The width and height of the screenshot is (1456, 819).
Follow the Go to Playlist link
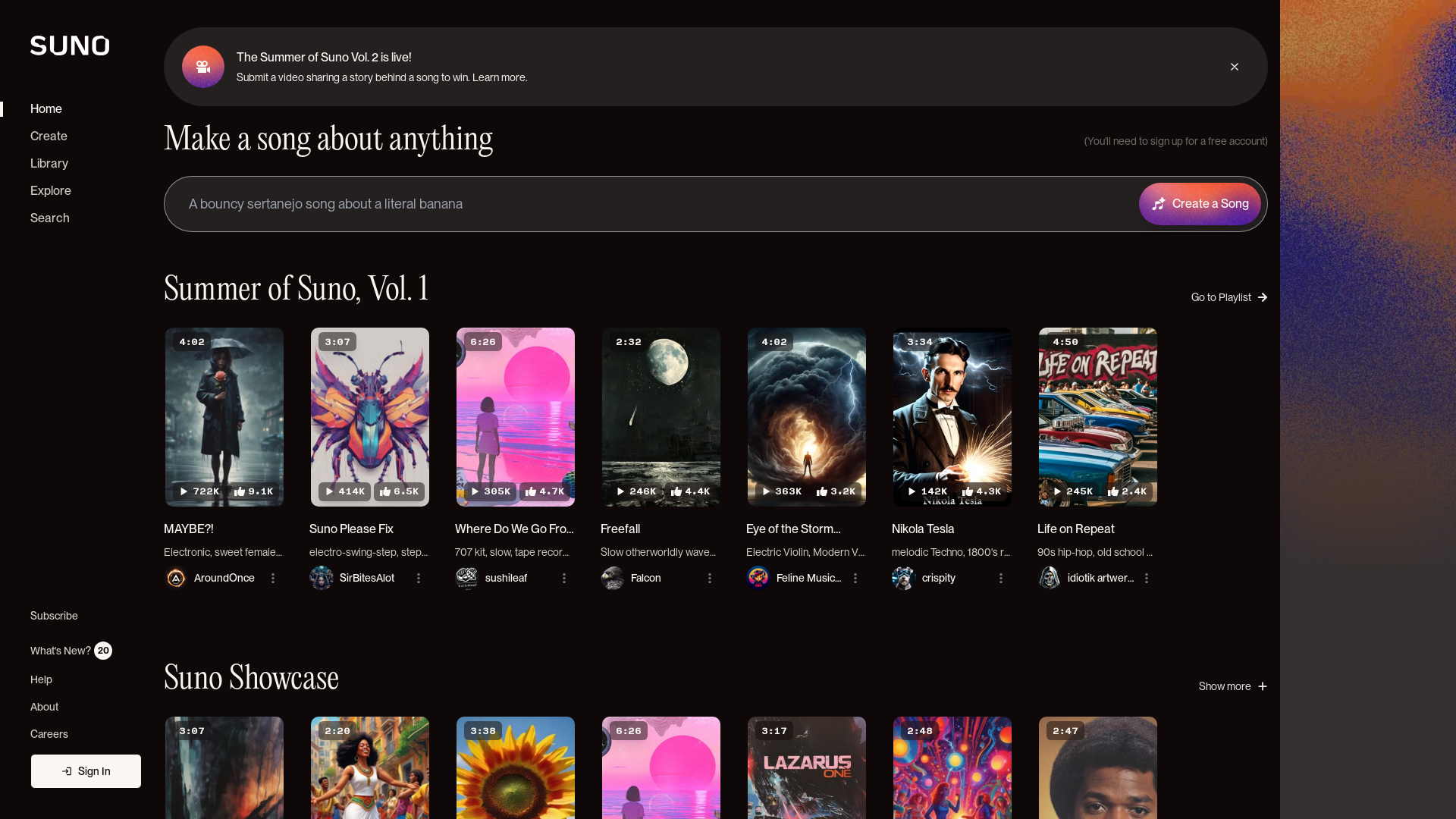click(1229, 297)
